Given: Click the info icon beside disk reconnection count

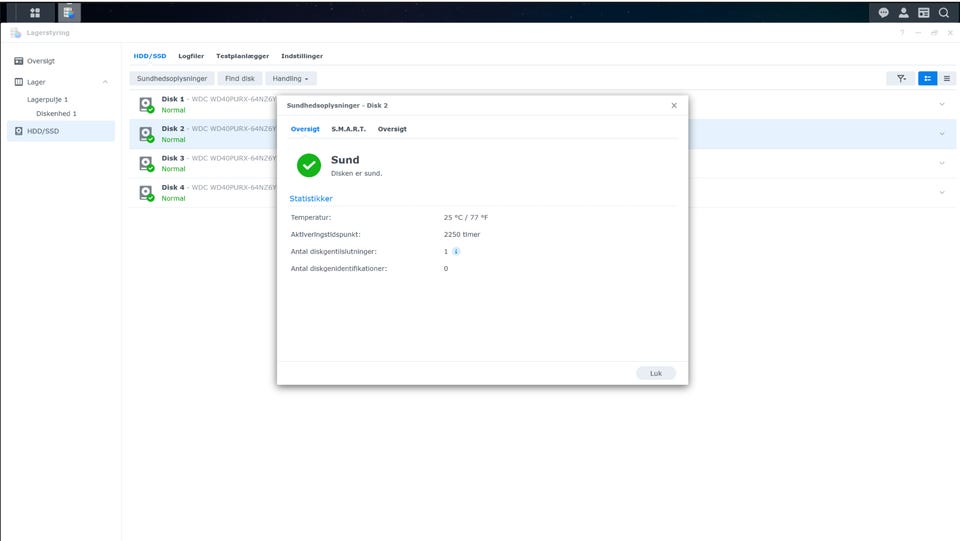Looking at the screenshot, I should pyautogui.click(x=456, y=252).
